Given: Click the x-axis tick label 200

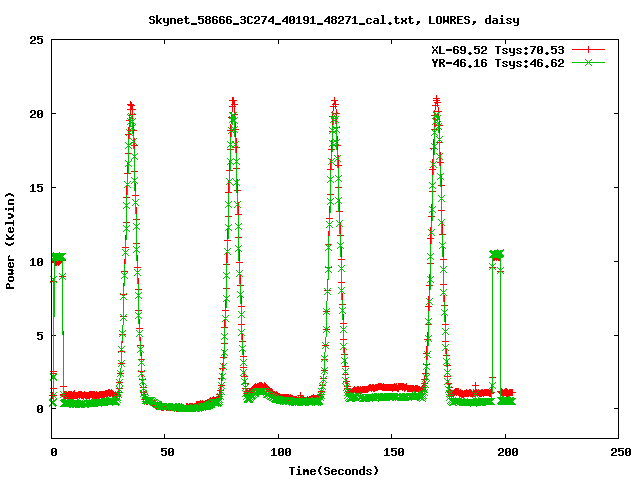Looking at the screenshot, I should coord(507,452).
